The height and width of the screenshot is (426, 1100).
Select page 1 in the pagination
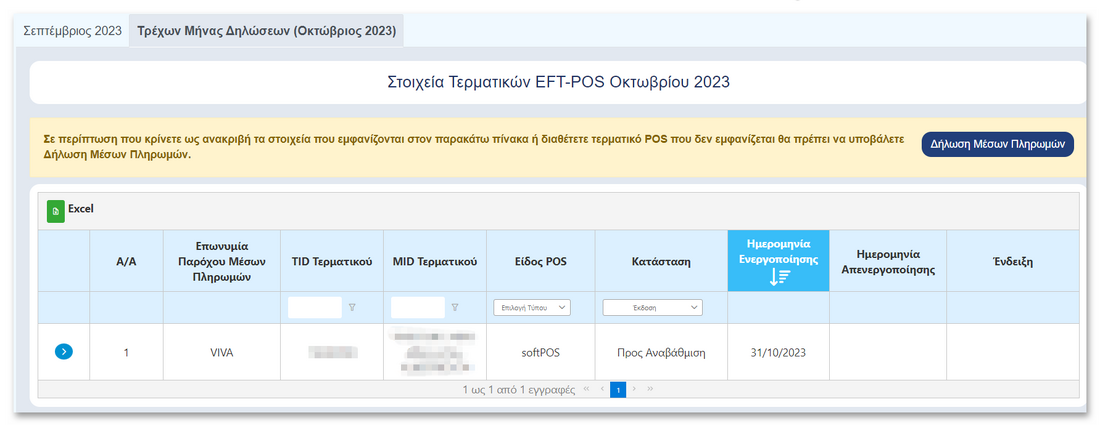tap(618, 390)
